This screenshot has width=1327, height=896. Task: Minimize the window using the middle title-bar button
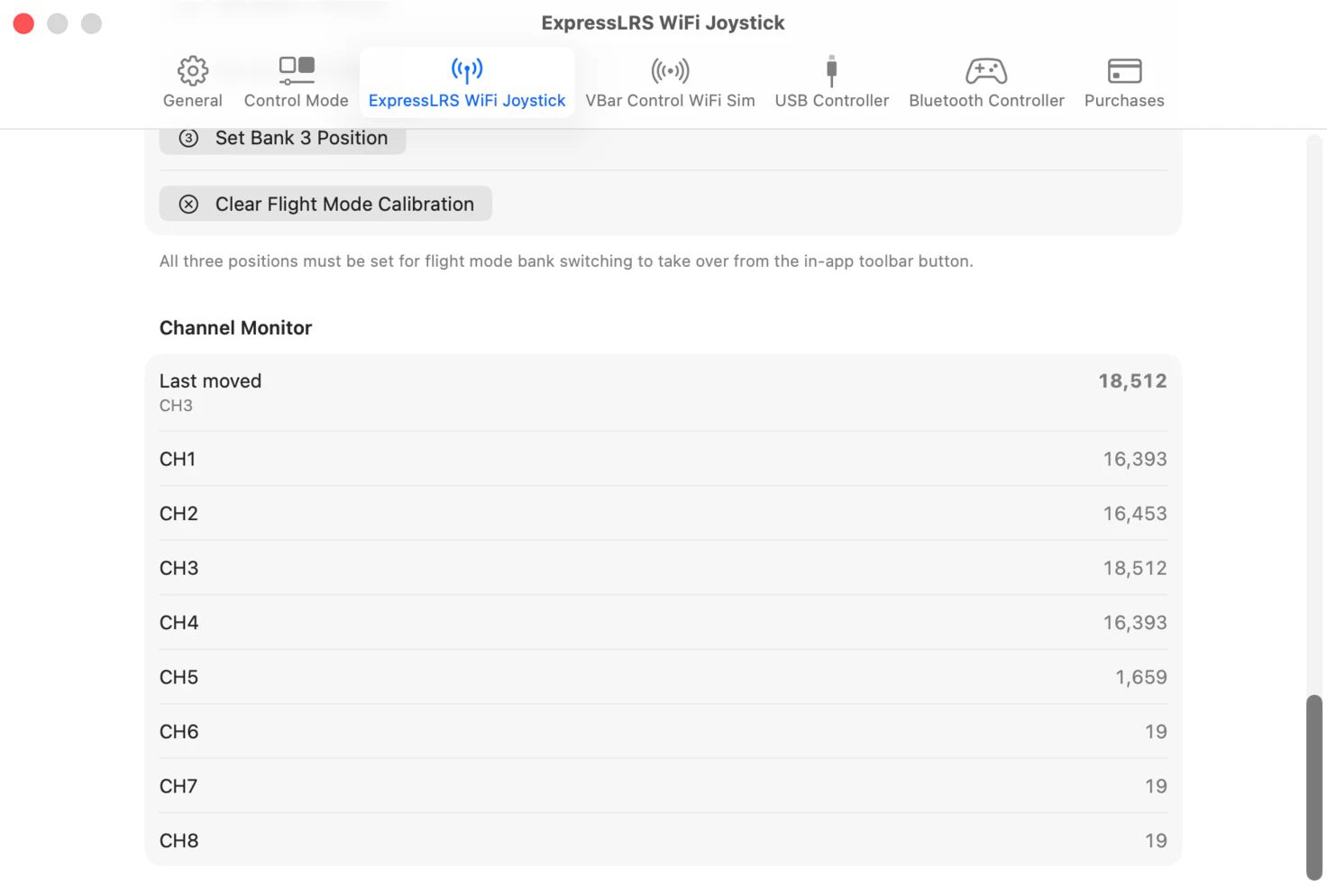[58, 23]
